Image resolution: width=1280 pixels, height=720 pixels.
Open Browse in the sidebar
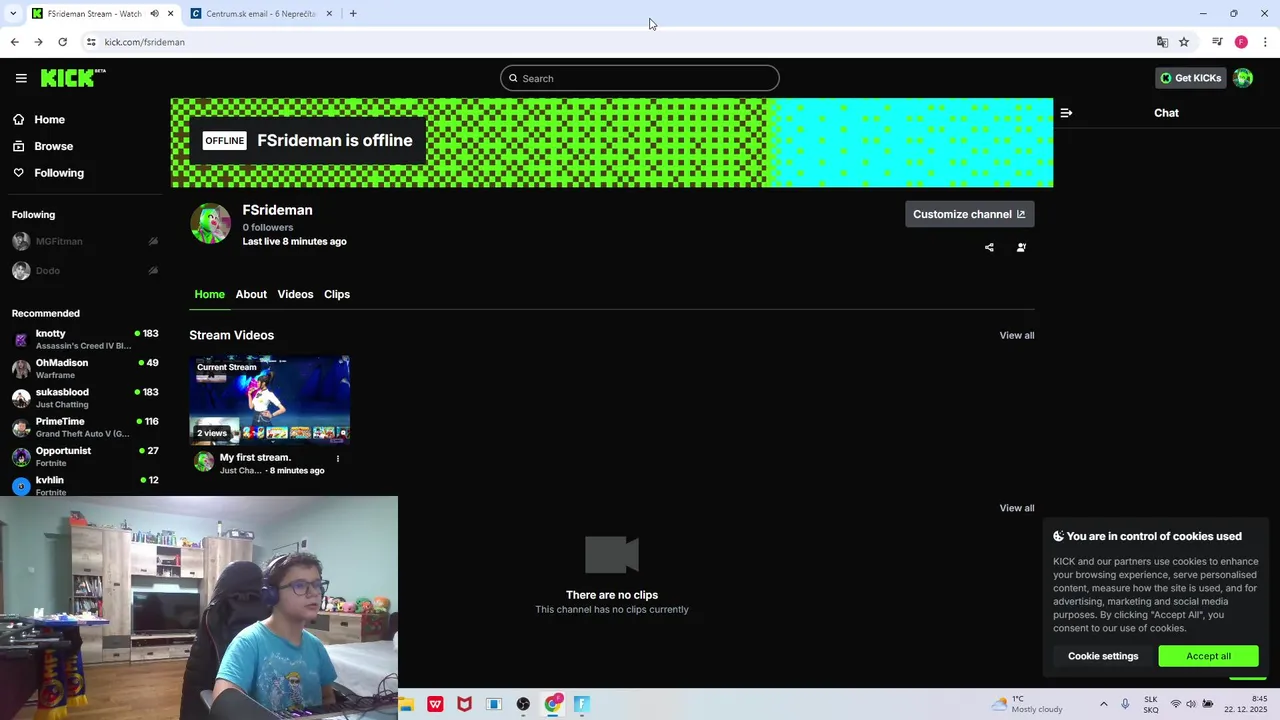tap(43, 146)
